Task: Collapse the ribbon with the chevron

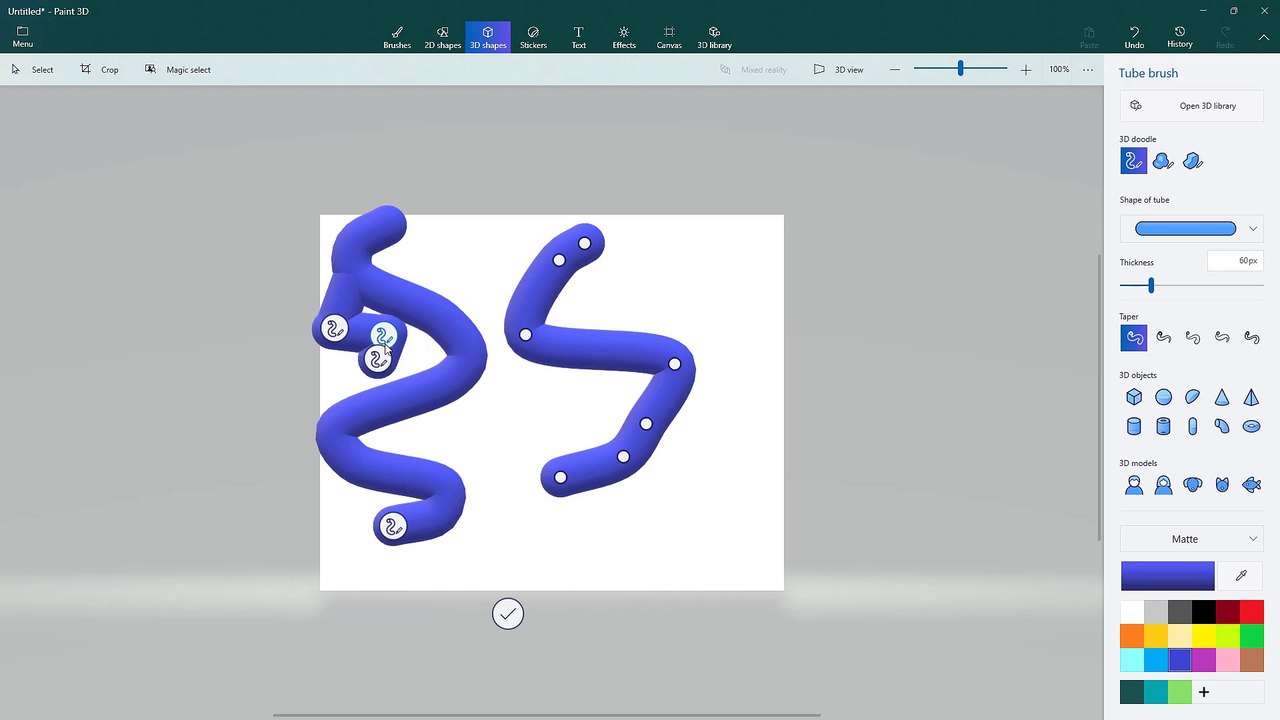Action: [x=1263, y=37]
